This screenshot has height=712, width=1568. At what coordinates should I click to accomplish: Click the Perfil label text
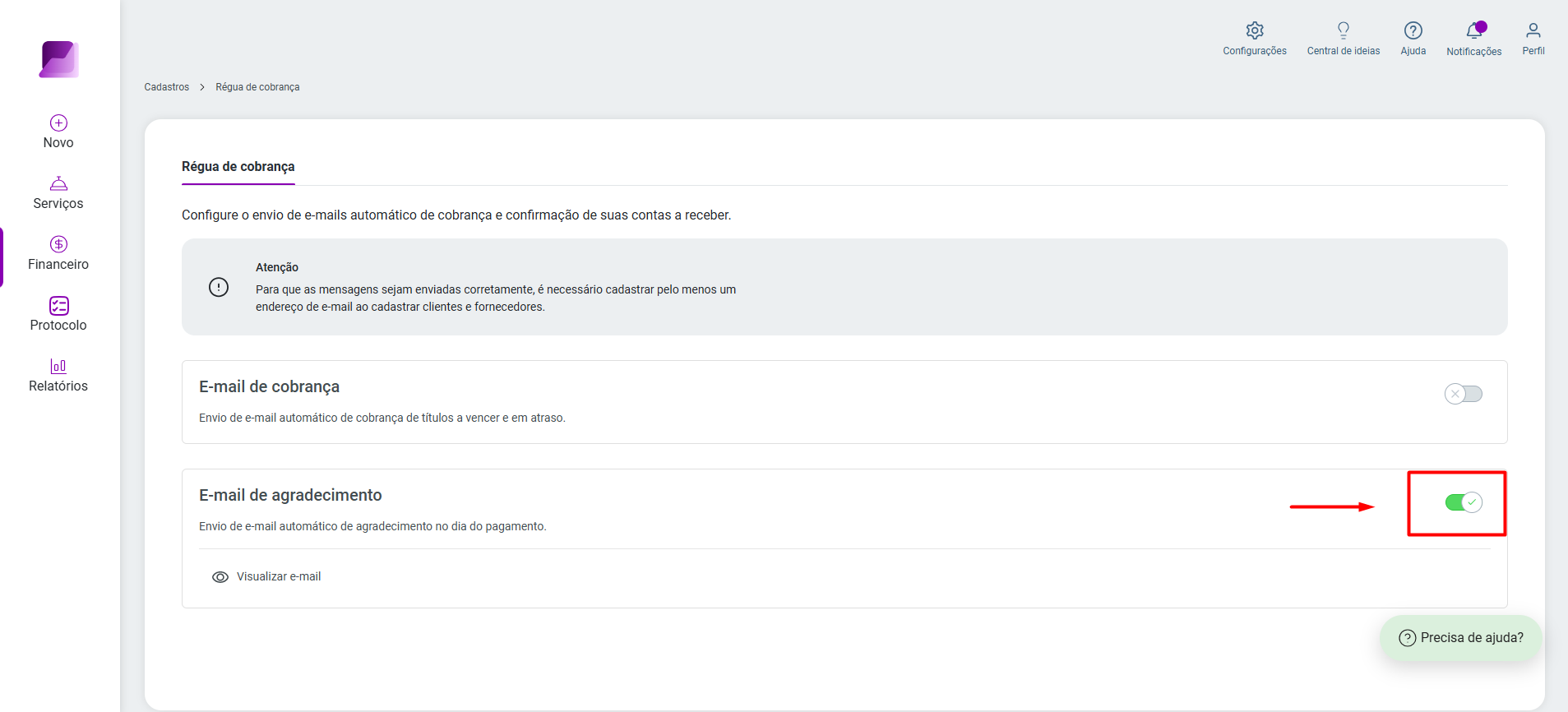click(x=1533, y=51)
